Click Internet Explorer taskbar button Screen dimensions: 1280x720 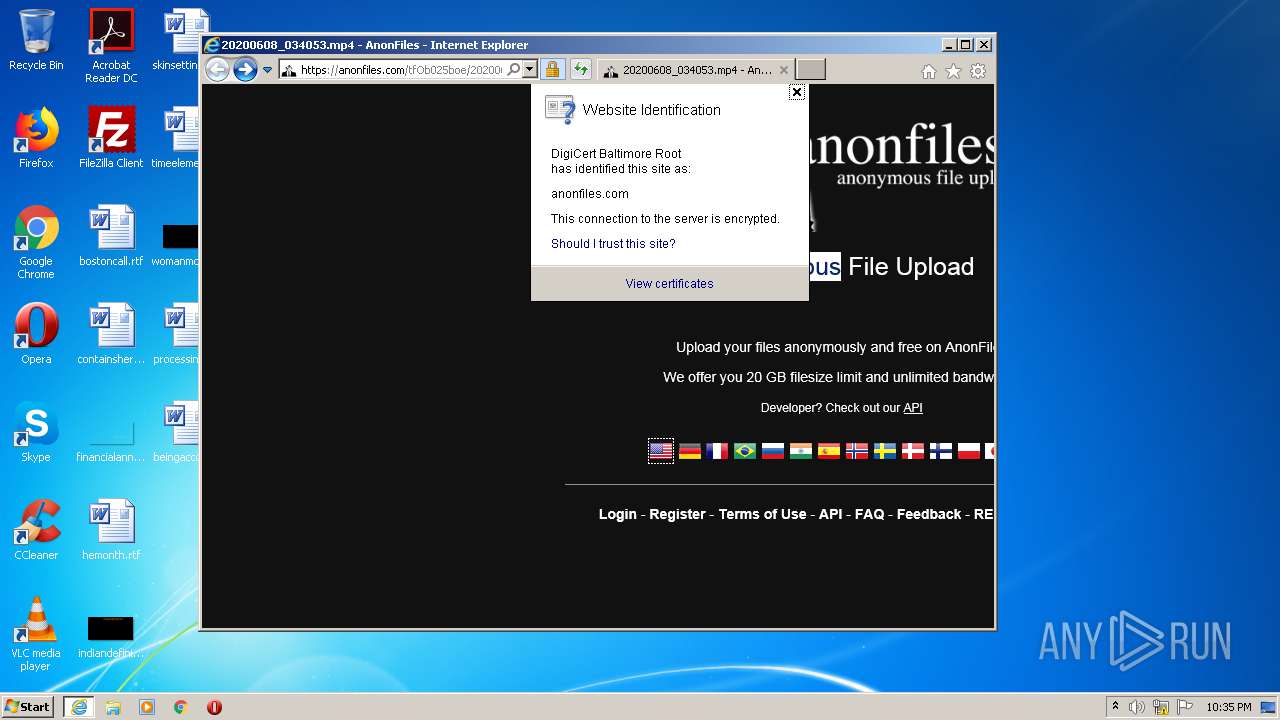click(78, 707)
